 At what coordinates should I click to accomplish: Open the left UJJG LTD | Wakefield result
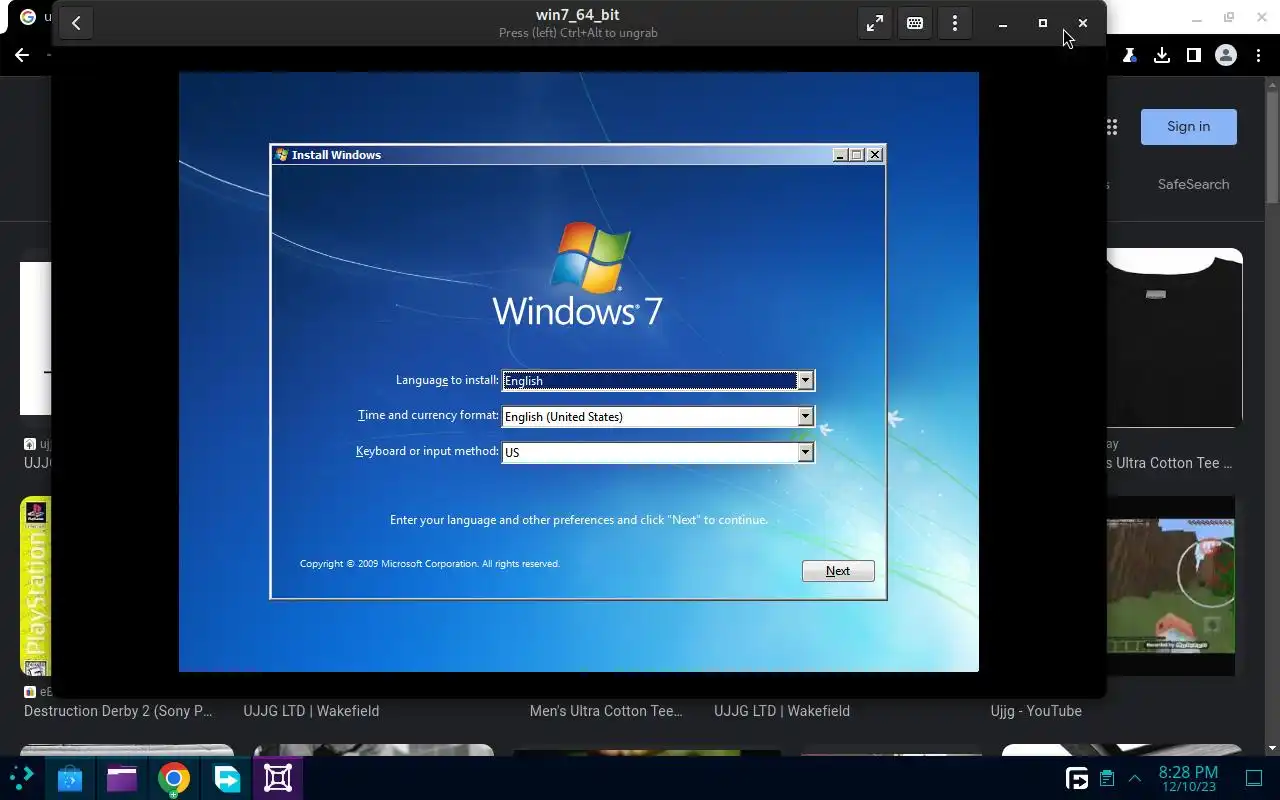[x=311, y=711]
